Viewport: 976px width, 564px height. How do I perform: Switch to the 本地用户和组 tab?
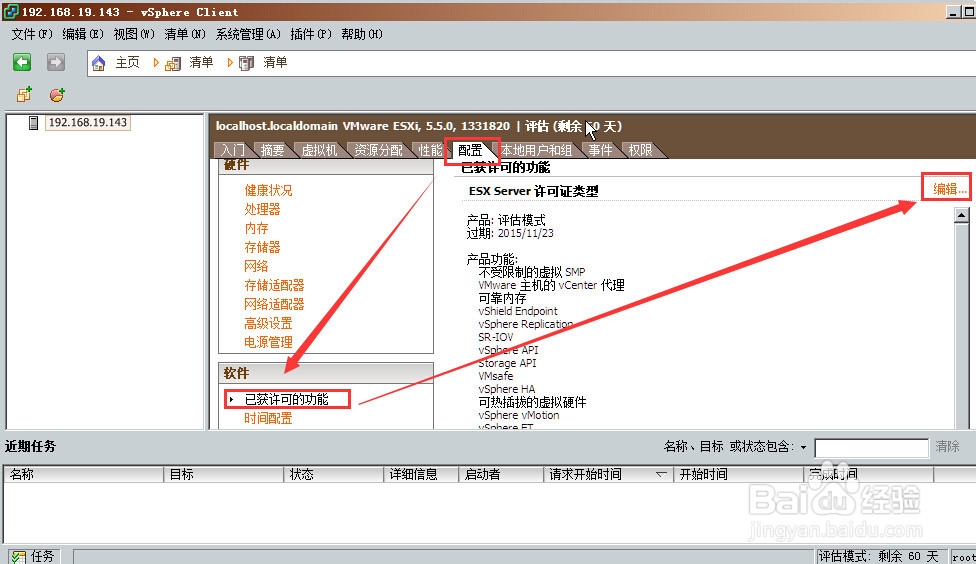pyautogui.click(x=537, y=150)
